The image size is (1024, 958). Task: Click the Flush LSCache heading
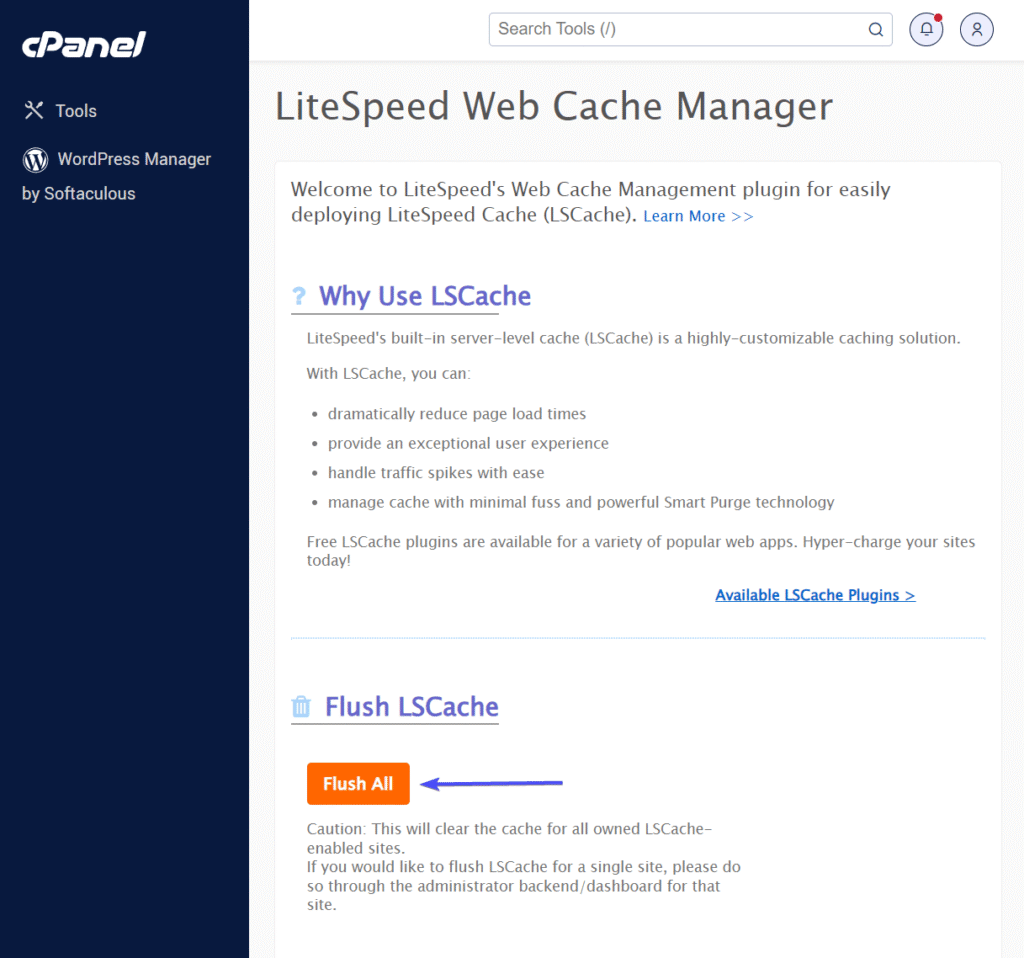tap(411, 707)
